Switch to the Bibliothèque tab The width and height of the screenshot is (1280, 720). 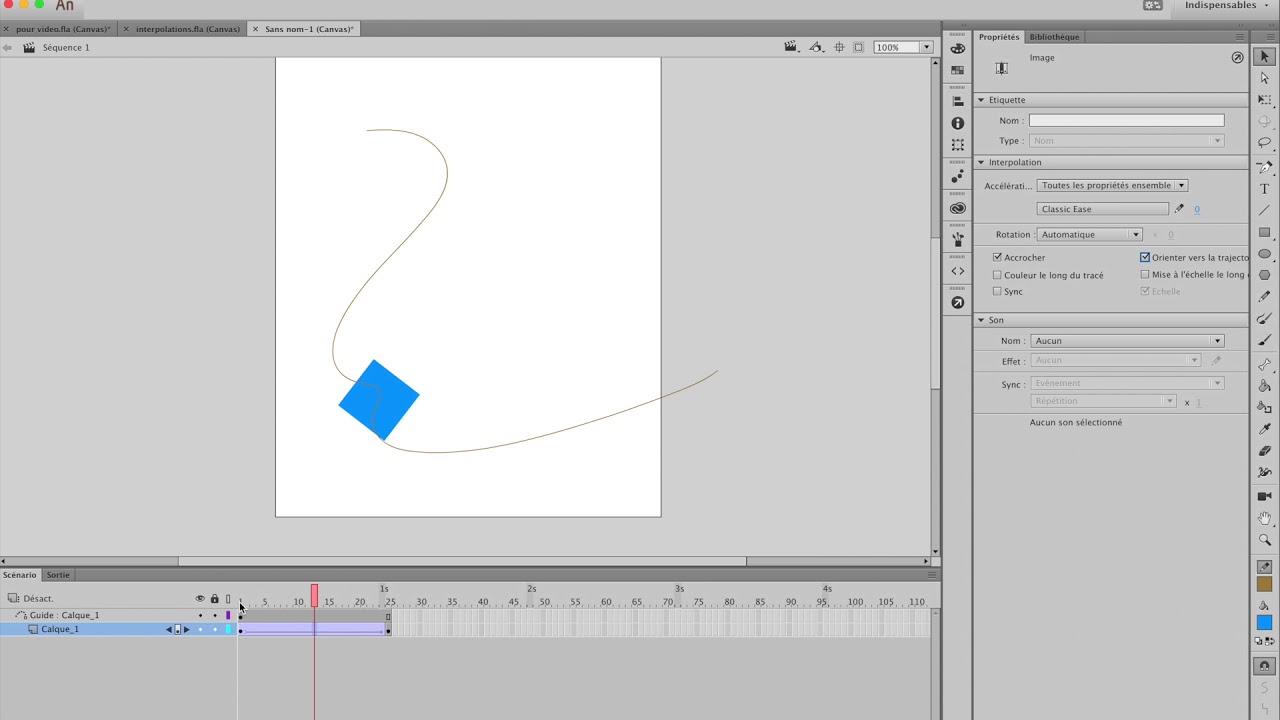coord(1054,37)
